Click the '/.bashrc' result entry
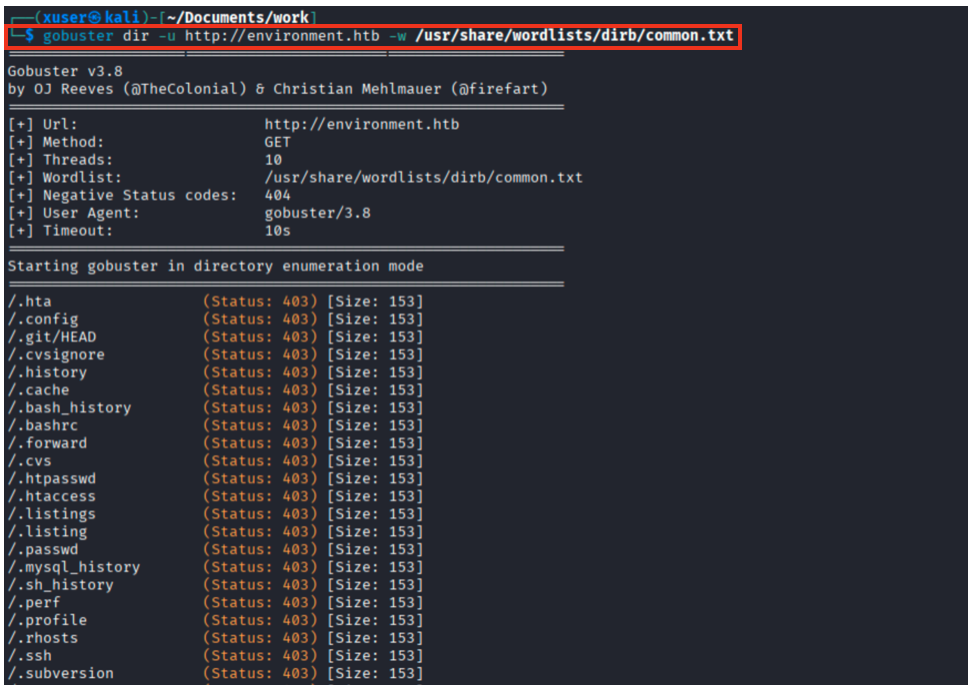Viewport: 972px width, 692px height. (43, 426)
